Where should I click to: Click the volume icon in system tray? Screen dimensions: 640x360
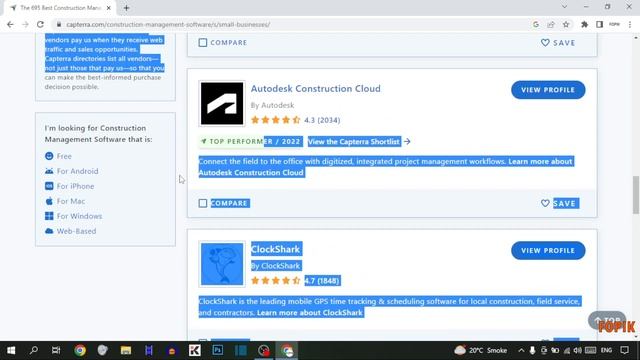[577, 350]
